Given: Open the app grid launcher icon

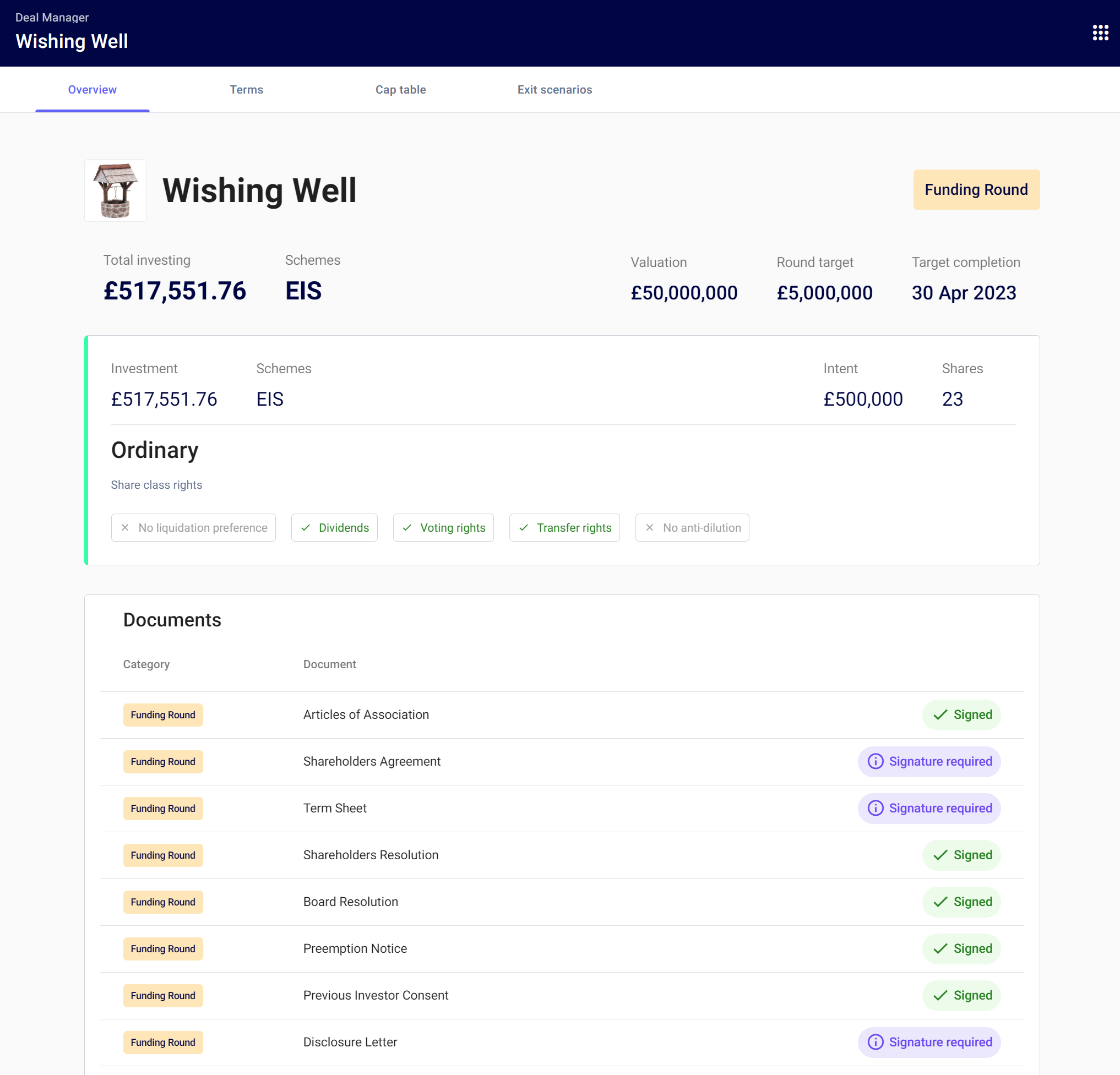Looking at the screenshot, I should coord(1100,32).
